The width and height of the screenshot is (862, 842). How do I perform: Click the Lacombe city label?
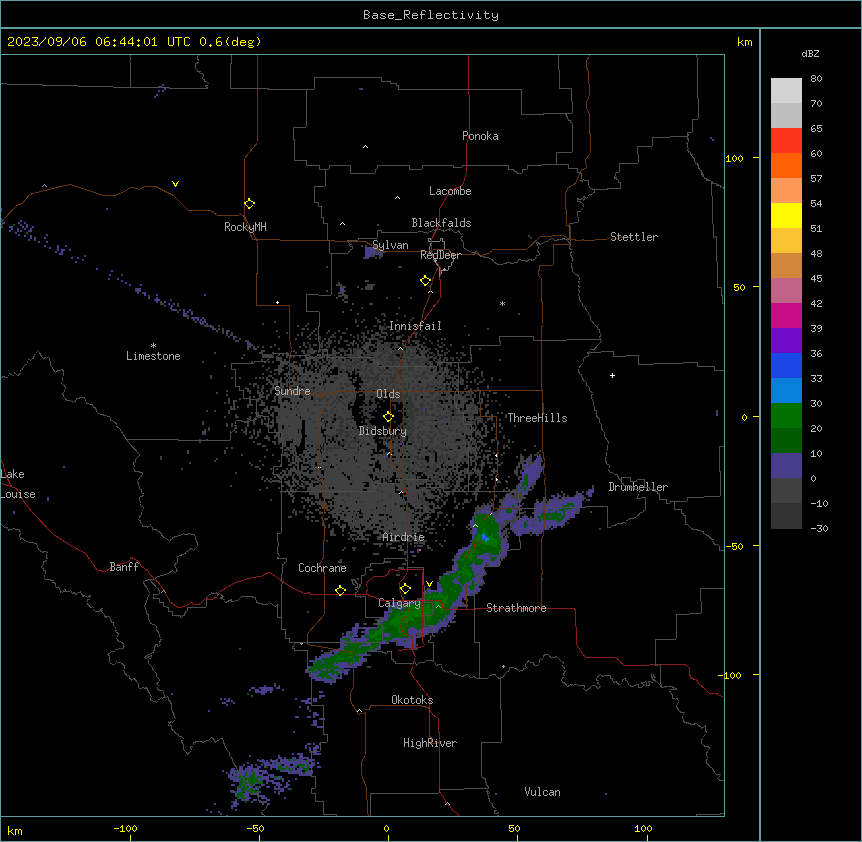tap(450, 191)
